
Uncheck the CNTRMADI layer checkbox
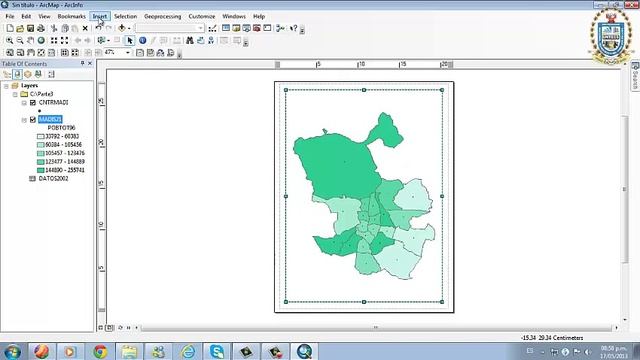click(33, 102)
